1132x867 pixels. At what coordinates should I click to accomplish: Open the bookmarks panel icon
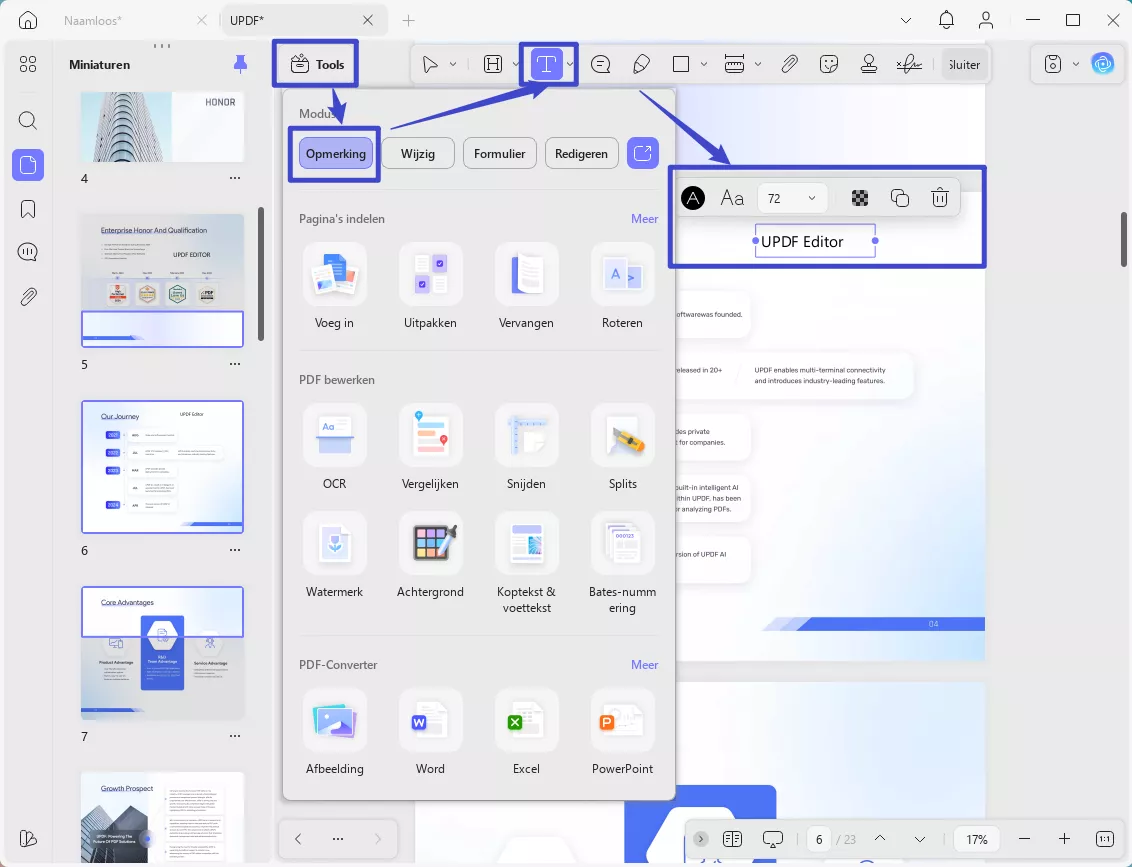coord(27,209)
